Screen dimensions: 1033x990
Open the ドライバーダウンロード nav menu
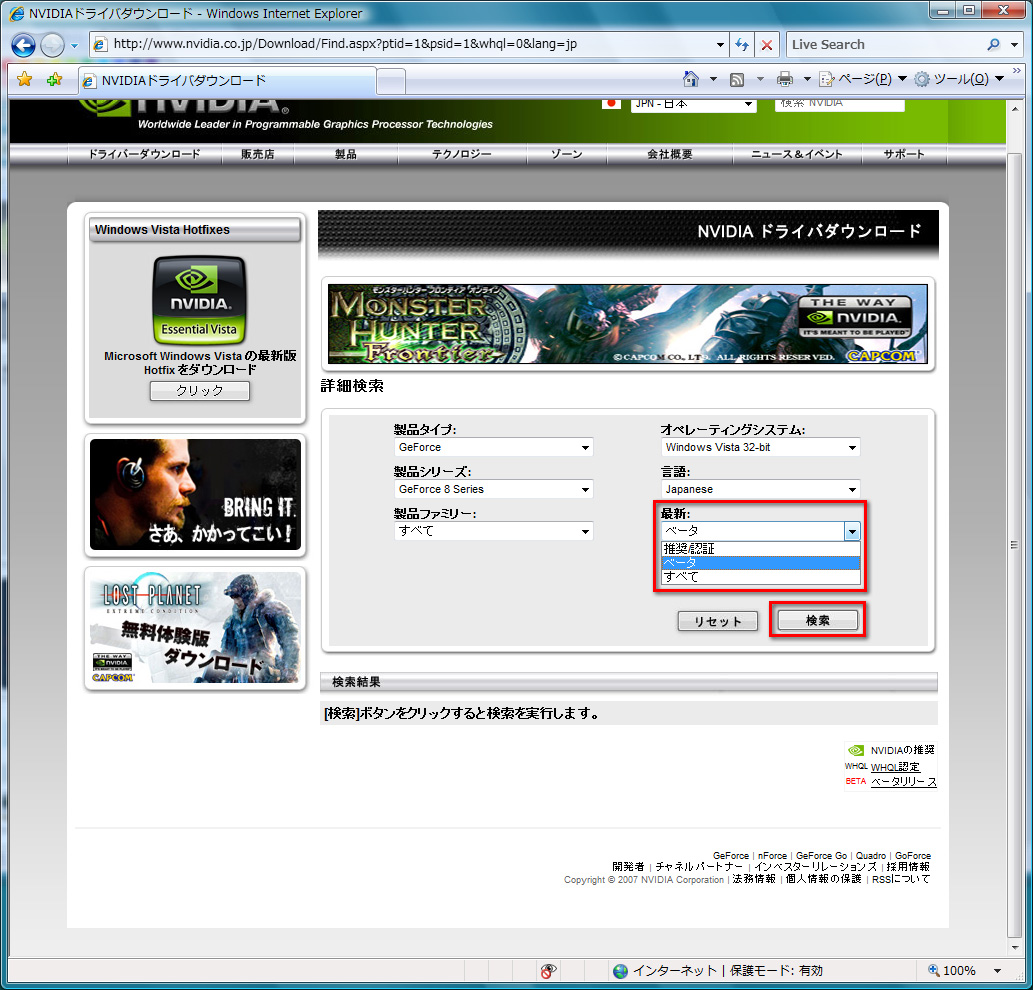pyautogui.click(x=144, y=154)
